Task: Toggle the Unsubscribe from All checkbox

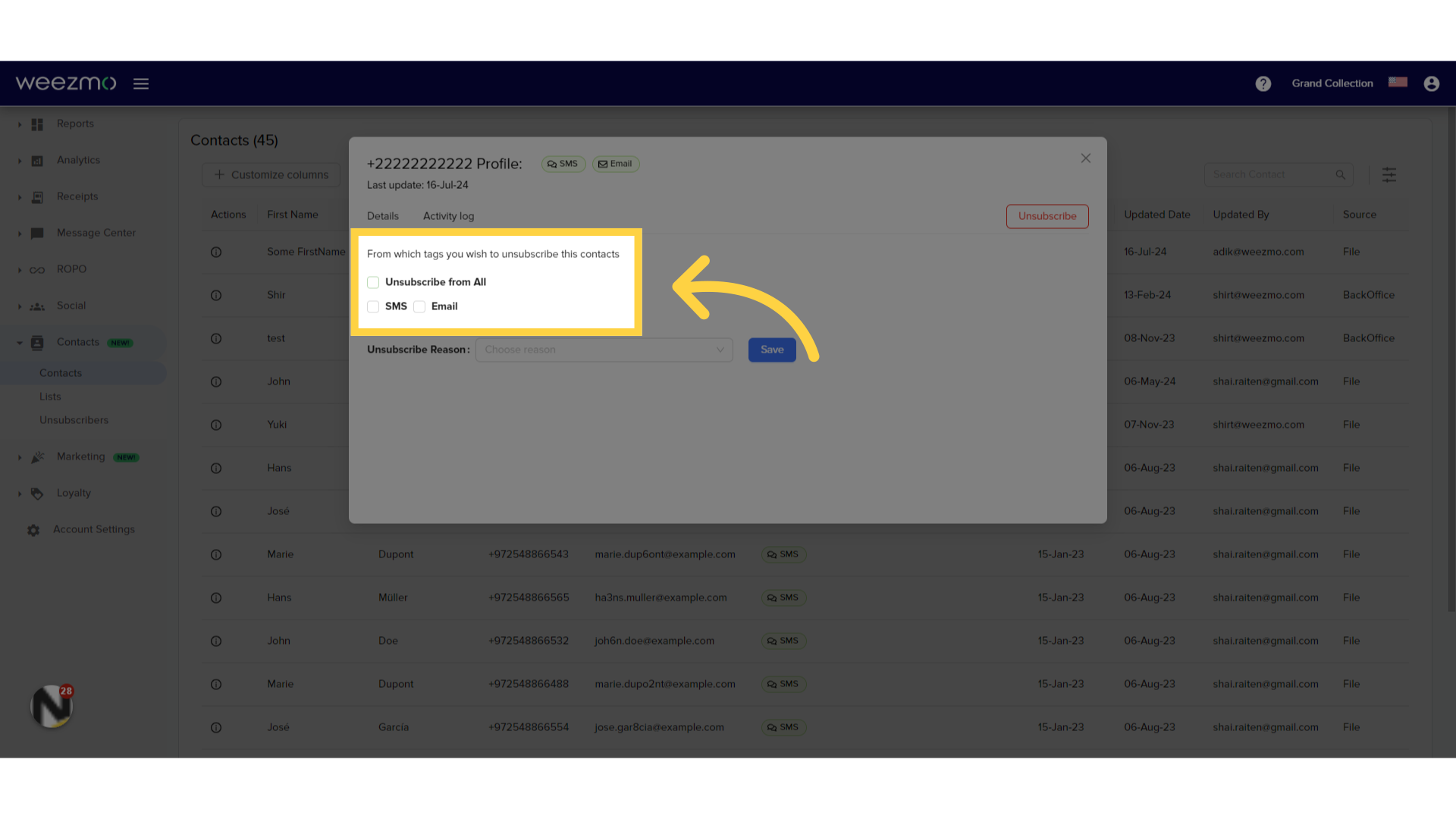Action: (373, 281)
